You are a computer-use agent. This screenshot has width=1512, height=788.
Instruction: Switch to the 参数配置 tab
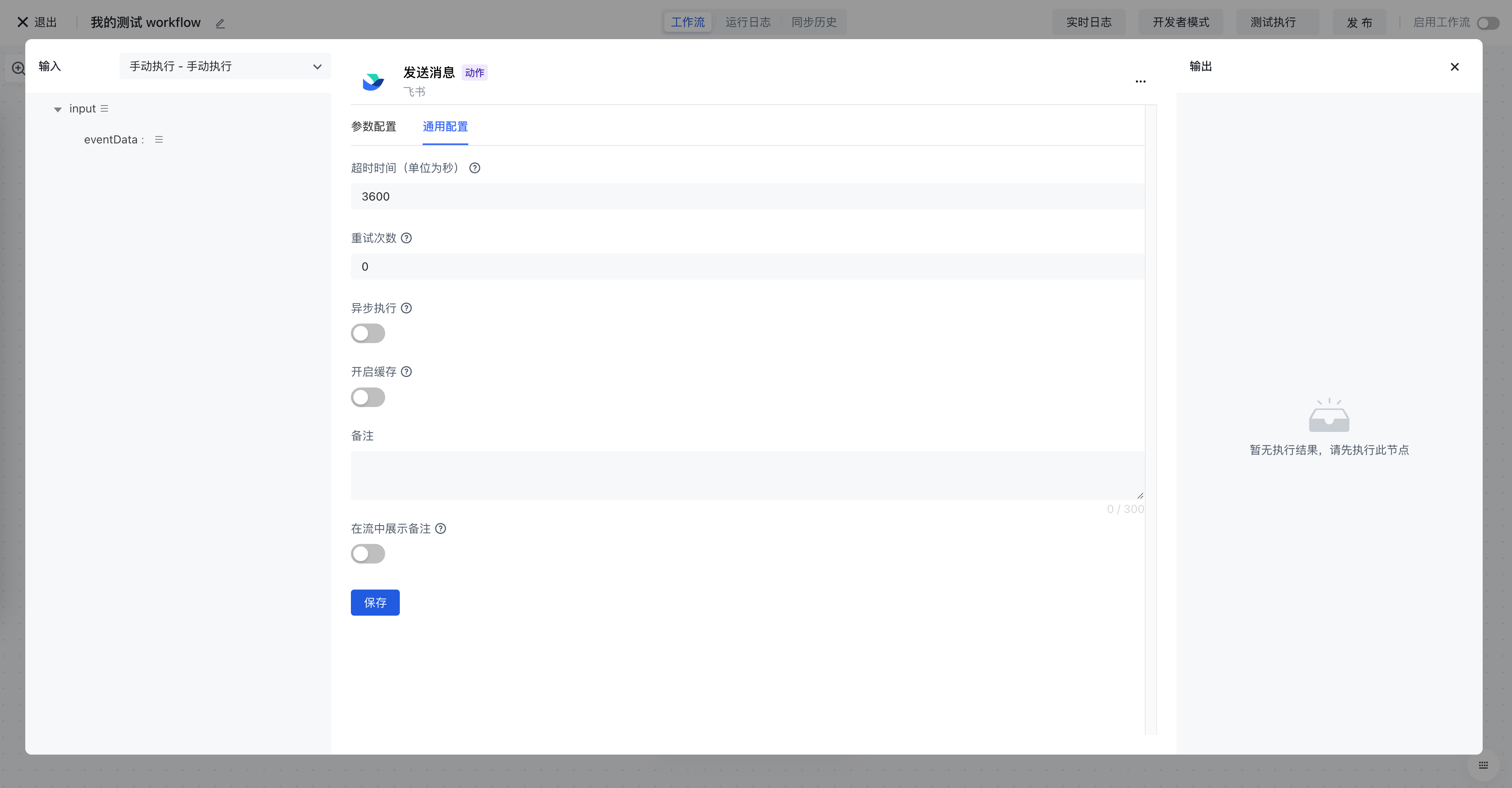coord(373,127)
